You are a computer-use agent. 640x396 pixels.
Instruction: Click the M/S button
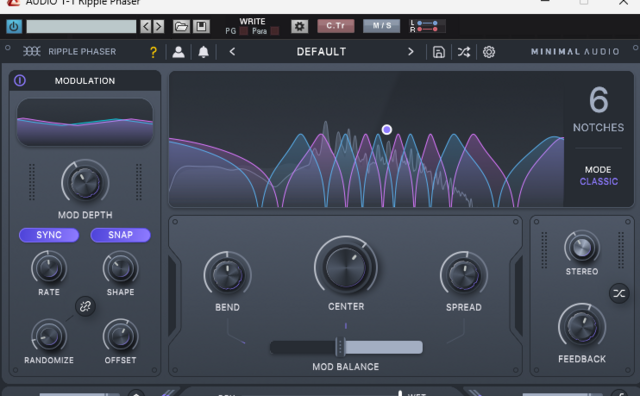[x=382, y=26]
